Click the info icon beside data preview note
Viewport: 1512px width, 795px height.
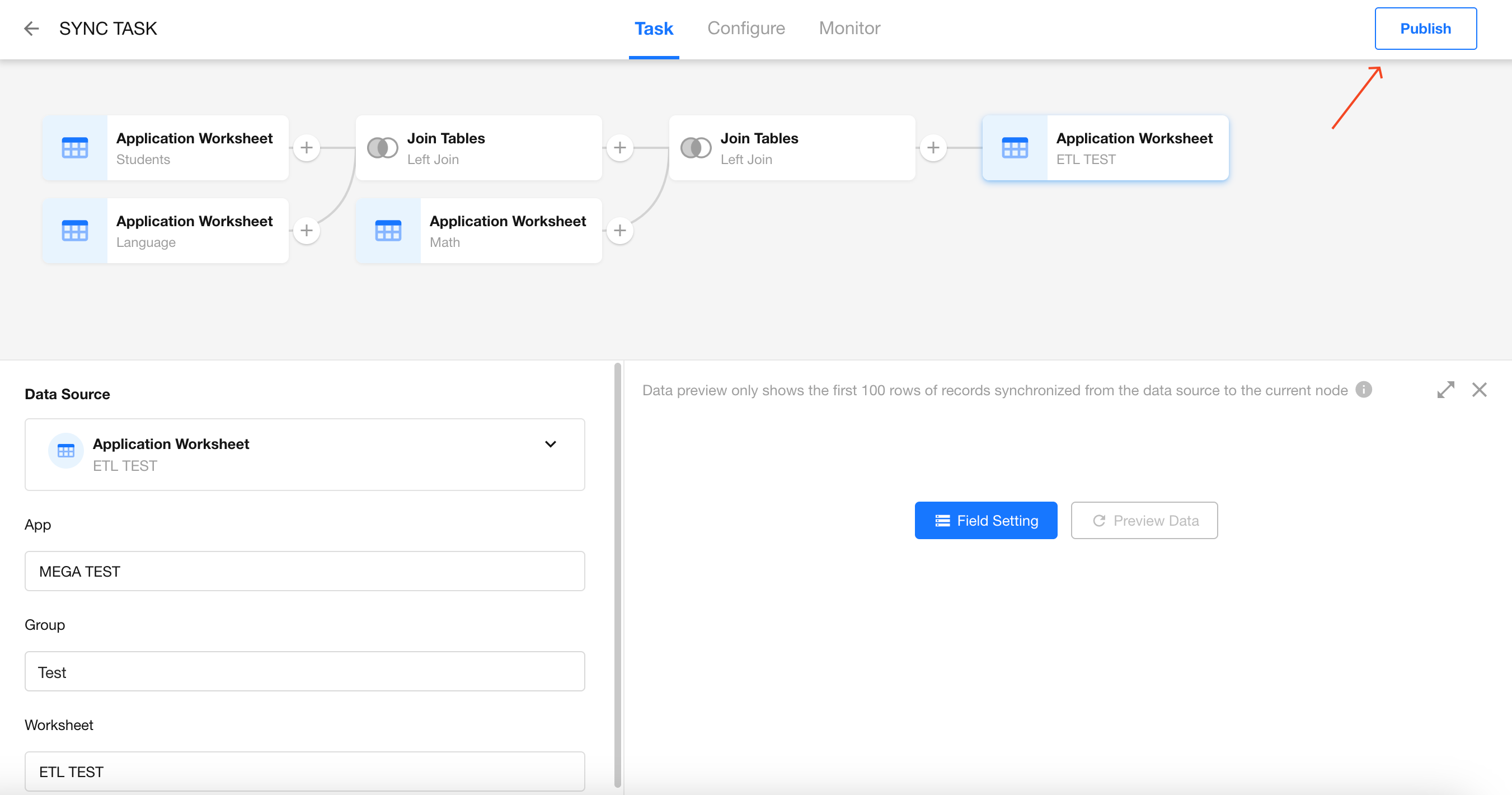1364,390
